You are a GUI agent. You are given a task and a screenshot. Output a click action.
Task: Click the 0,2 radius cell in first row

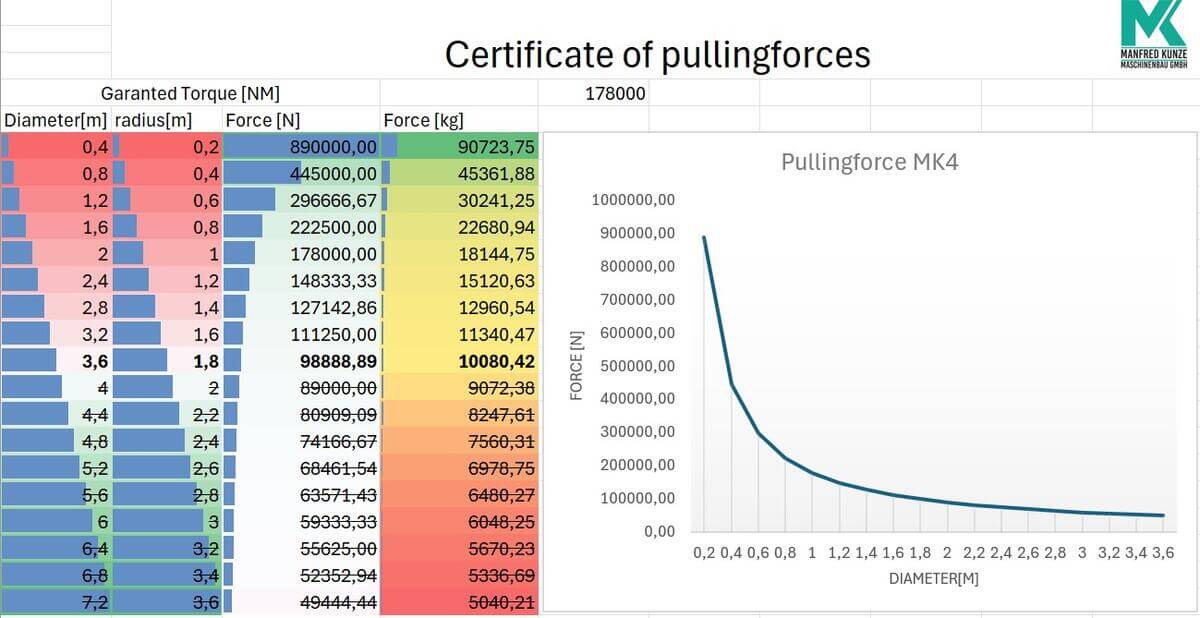tap(166, 147)
